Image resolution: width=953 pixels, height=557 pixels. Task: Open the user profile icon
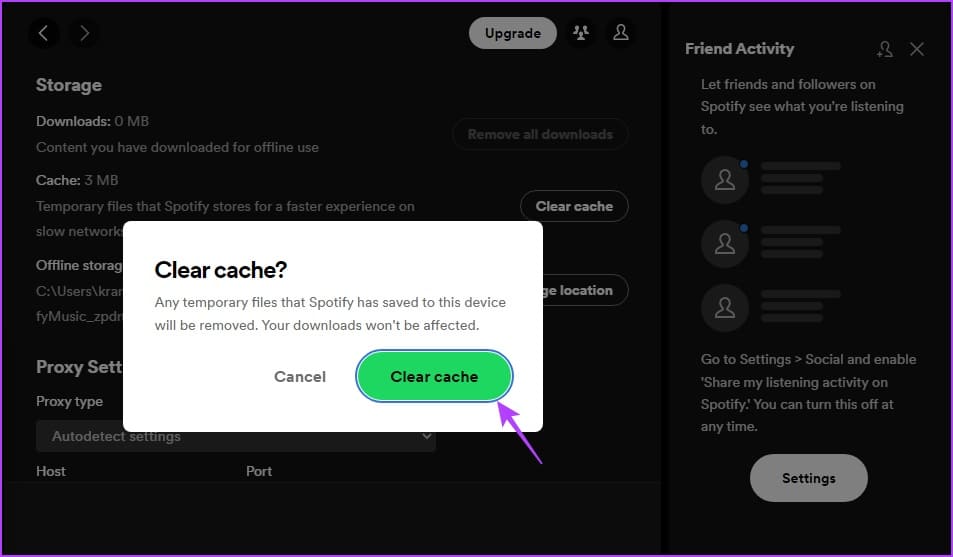click(621, 33)
